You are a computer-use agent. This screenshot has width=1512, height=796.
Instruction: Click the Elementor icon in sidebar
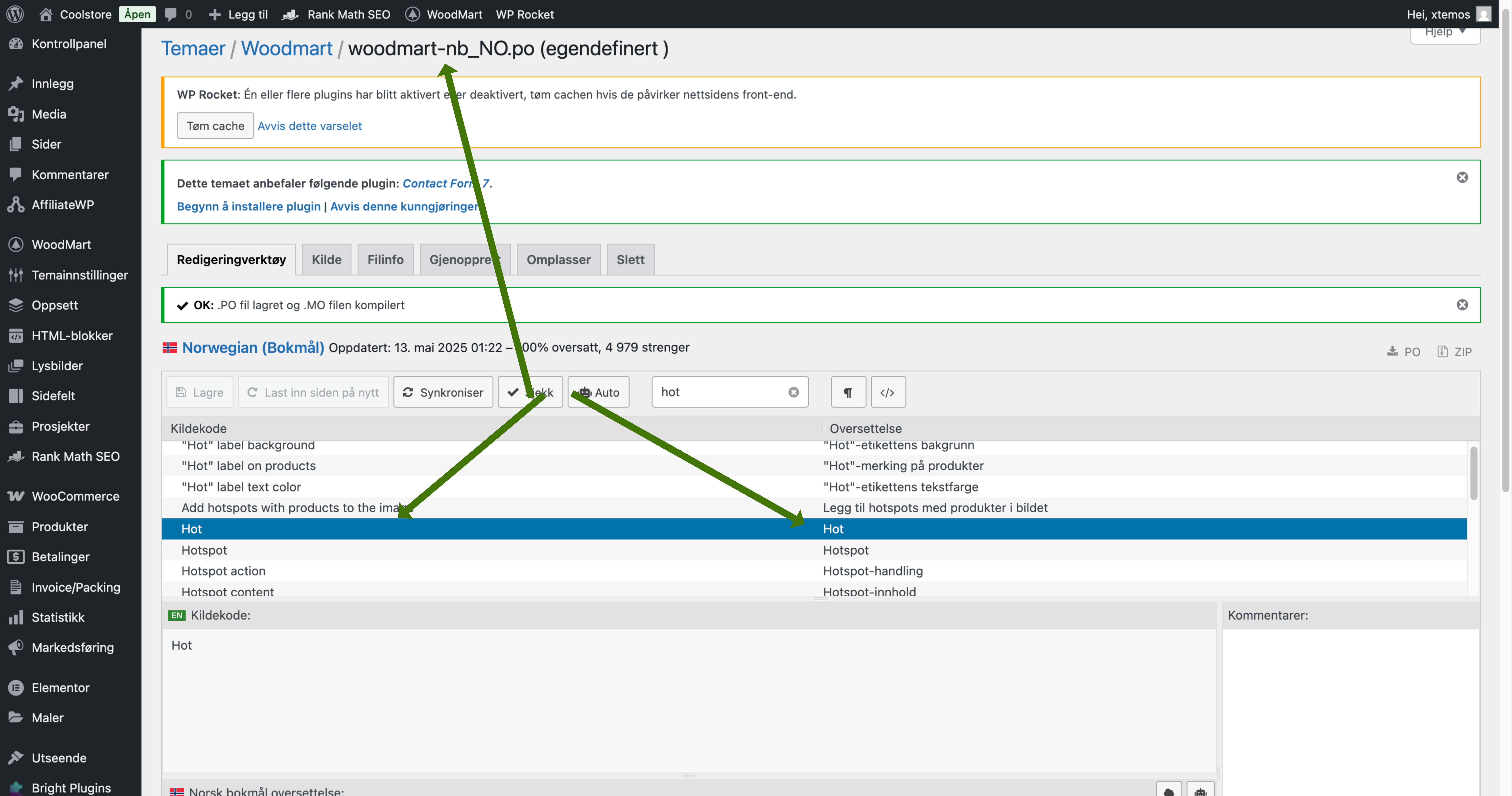[16, 687]
